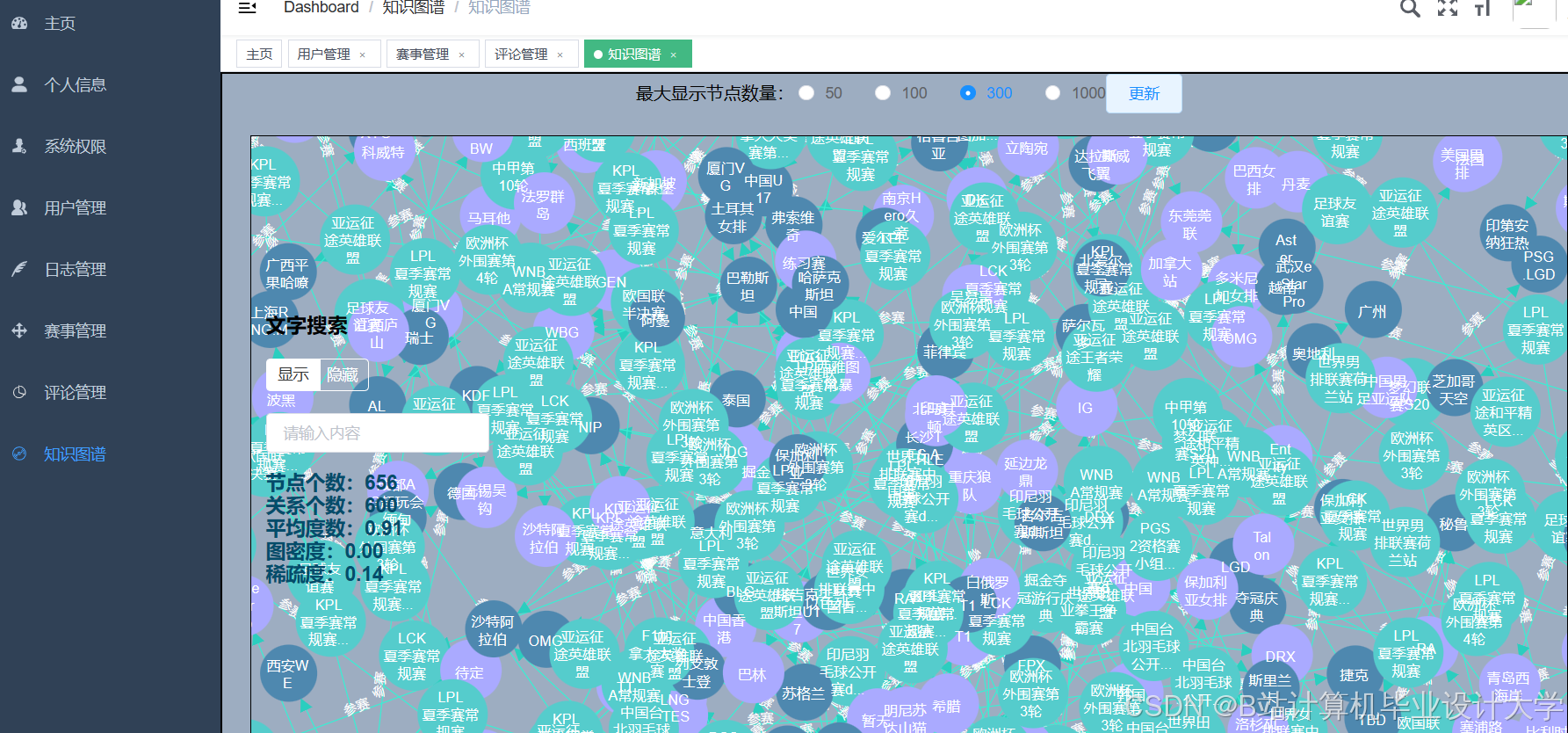Select the 苏格兰 graph node
This screenshot has width=1568, height=733.
(803, 693)
